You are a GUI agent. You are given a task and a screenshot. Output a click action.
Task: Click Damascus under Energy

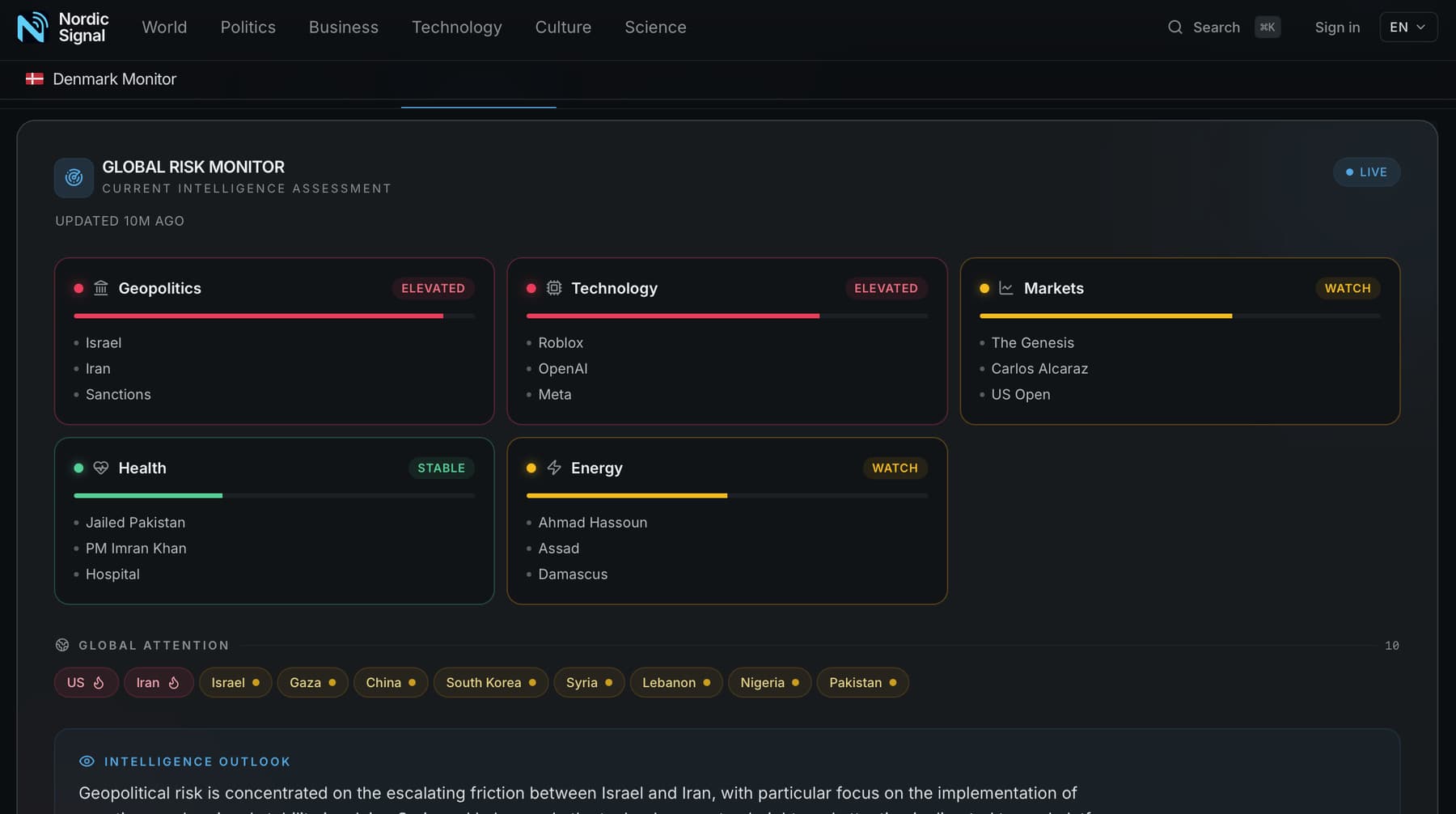pyautogui.click(x=573, y=574)
